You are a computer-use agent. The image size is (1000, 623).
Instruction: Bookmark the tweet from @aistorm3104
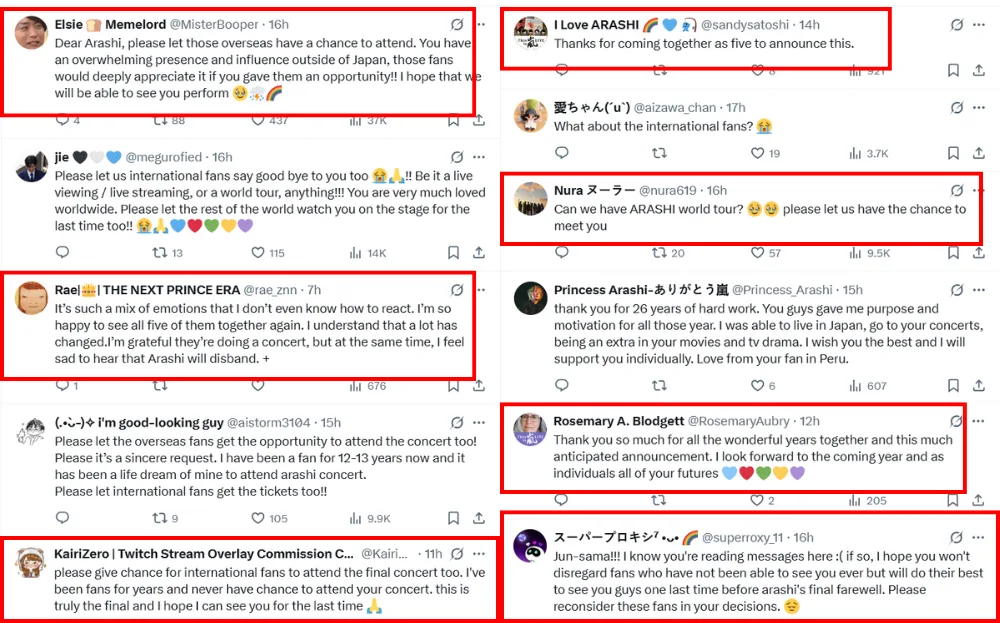(x=453, y=518)
